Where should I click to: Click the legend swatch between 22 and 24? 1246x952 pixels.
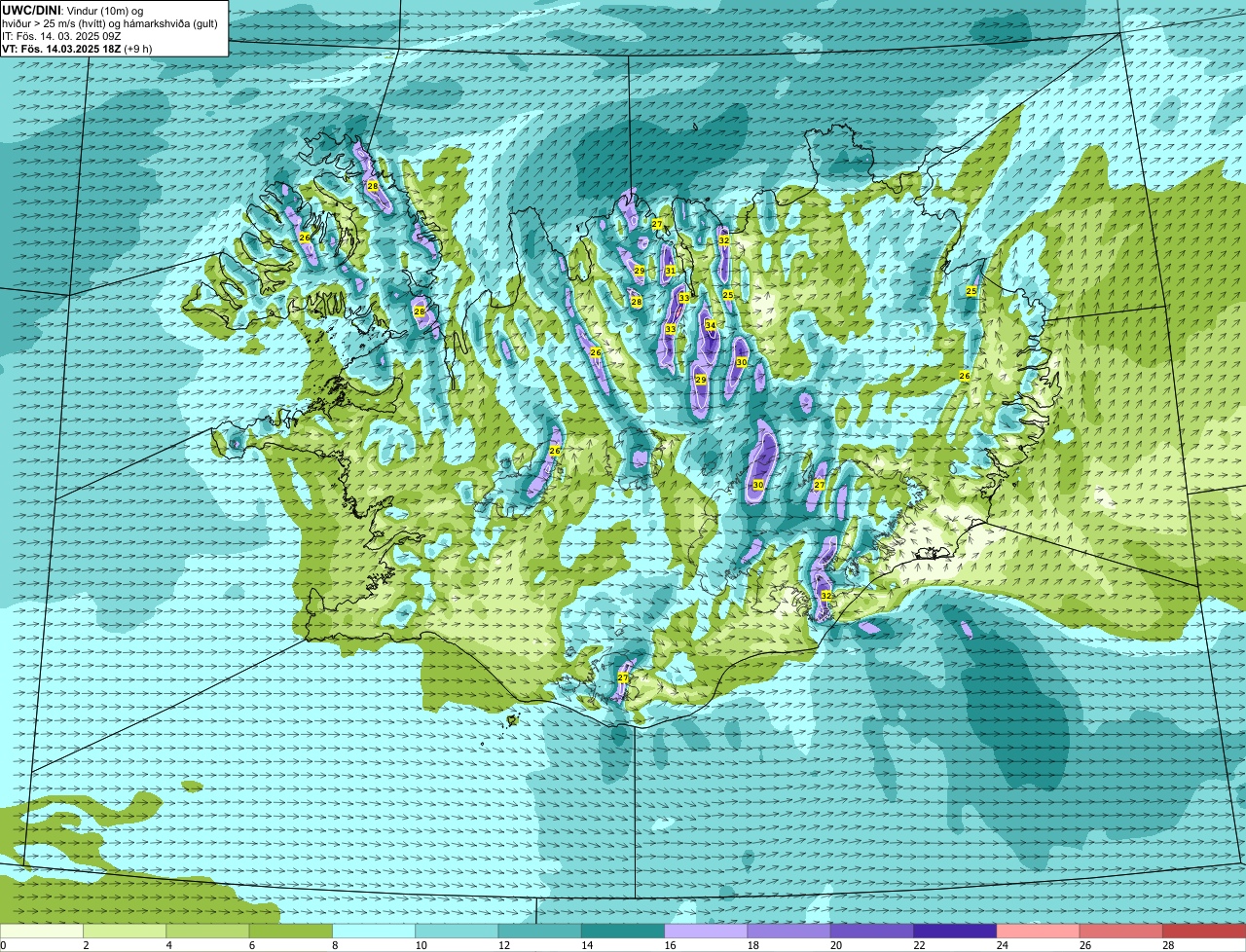[955, 931]
